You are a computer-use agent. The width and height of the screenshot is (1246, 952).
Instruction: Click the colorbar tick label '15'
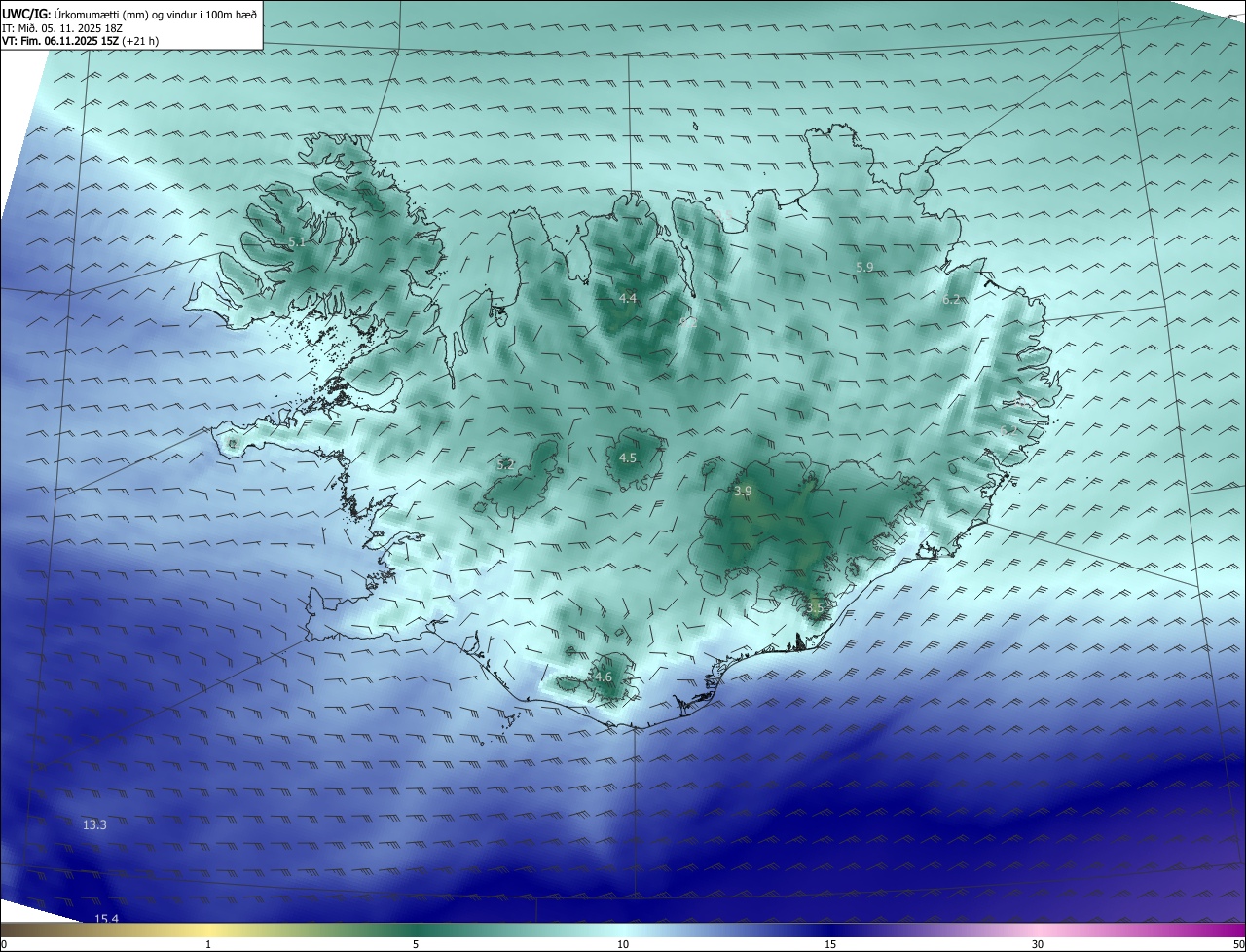pos(830,944)
